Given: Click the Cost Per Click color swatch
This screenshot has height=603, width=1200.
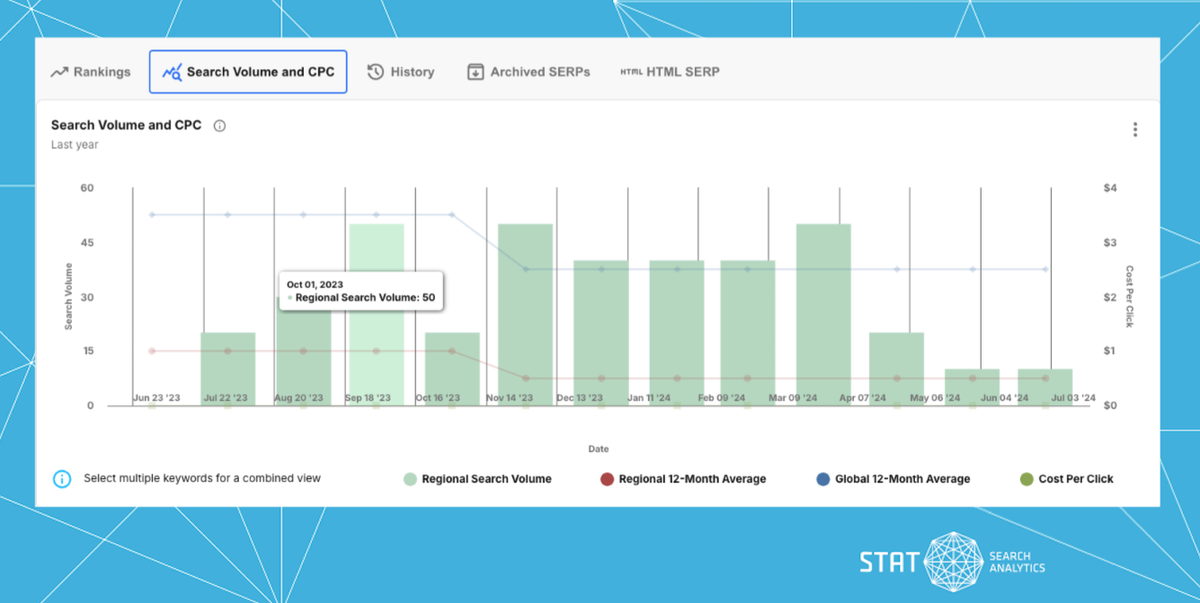Looking at the screenshot, I should (1025, 478).
